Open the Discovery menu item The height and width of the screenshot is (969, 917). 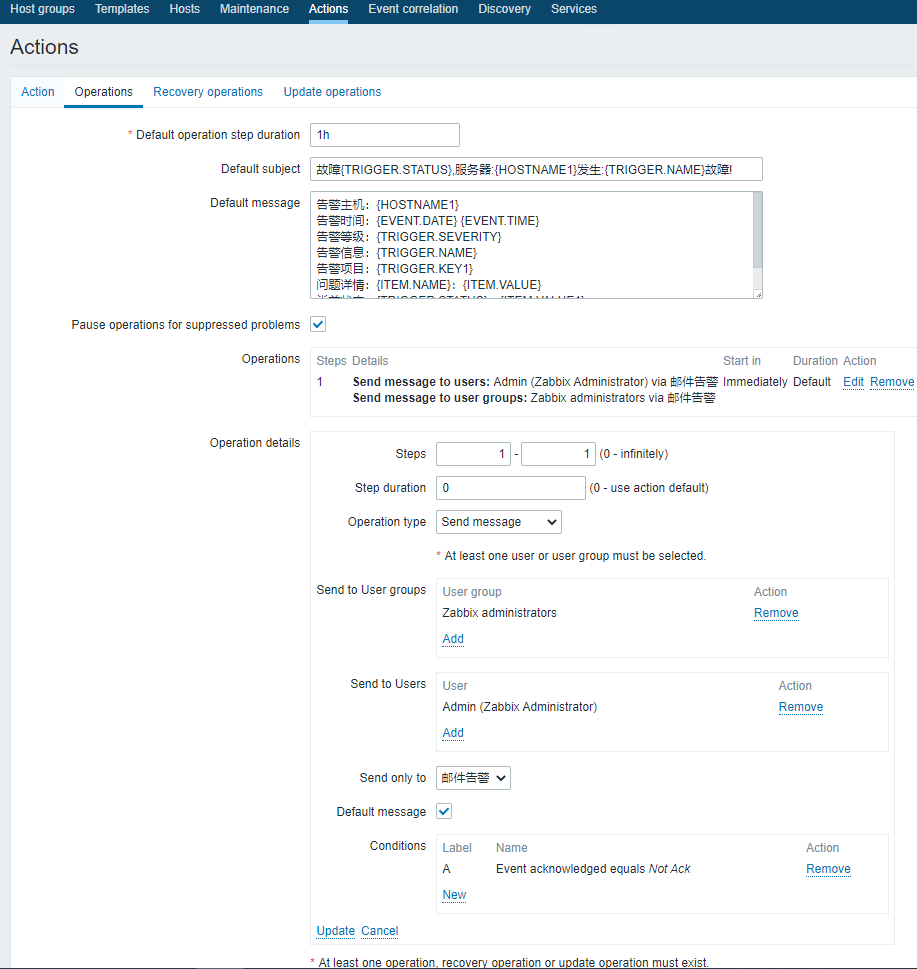click(x=504, y=9)
